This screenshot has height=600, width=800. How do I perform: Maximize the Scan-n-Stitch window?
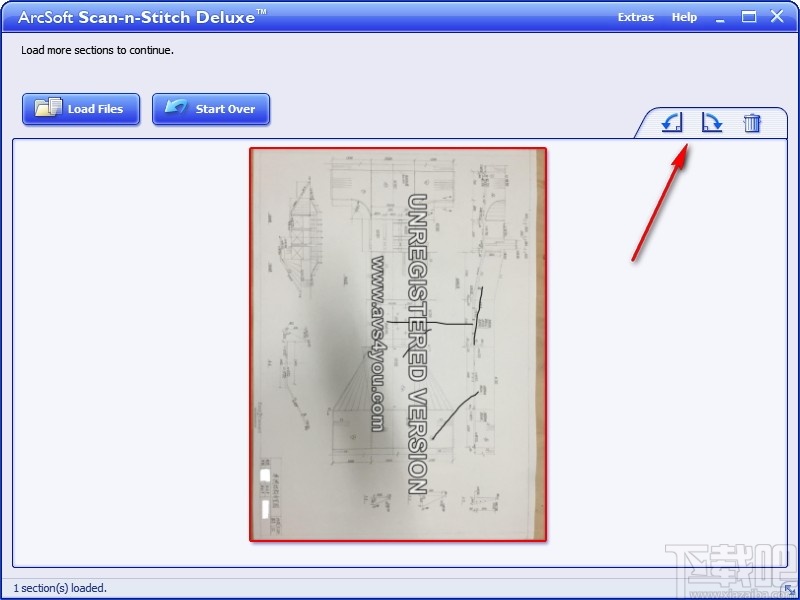coord(748,17)
